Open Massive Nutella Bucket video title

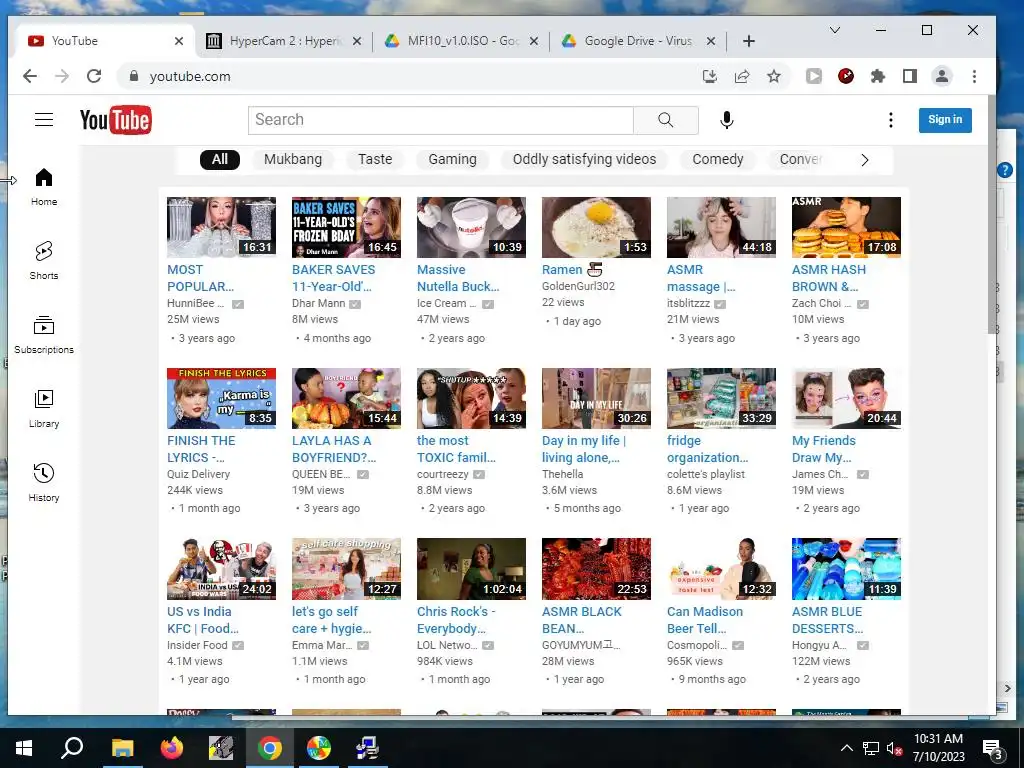pos(458,278)
